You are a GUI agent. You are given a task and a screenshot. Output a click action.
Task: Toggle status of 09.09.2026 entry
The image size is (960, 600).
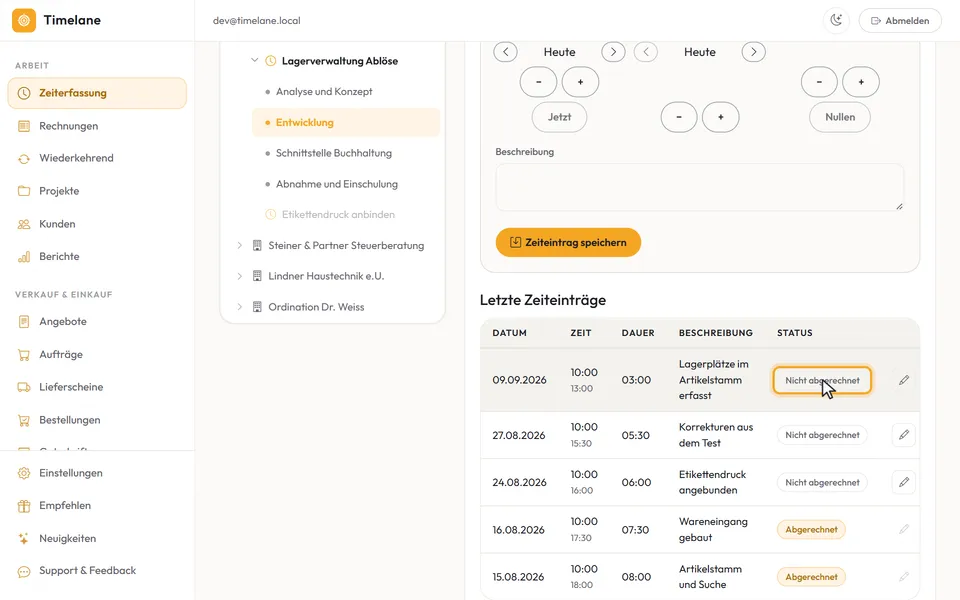tap(822, 381)
